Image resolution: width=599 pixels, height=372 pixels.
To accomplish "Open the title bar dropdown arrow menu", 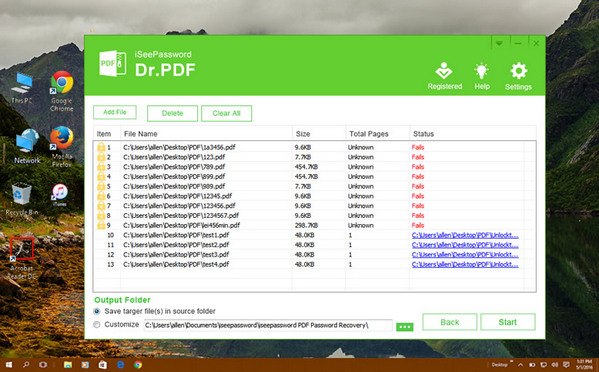I will tap(499, 43).
